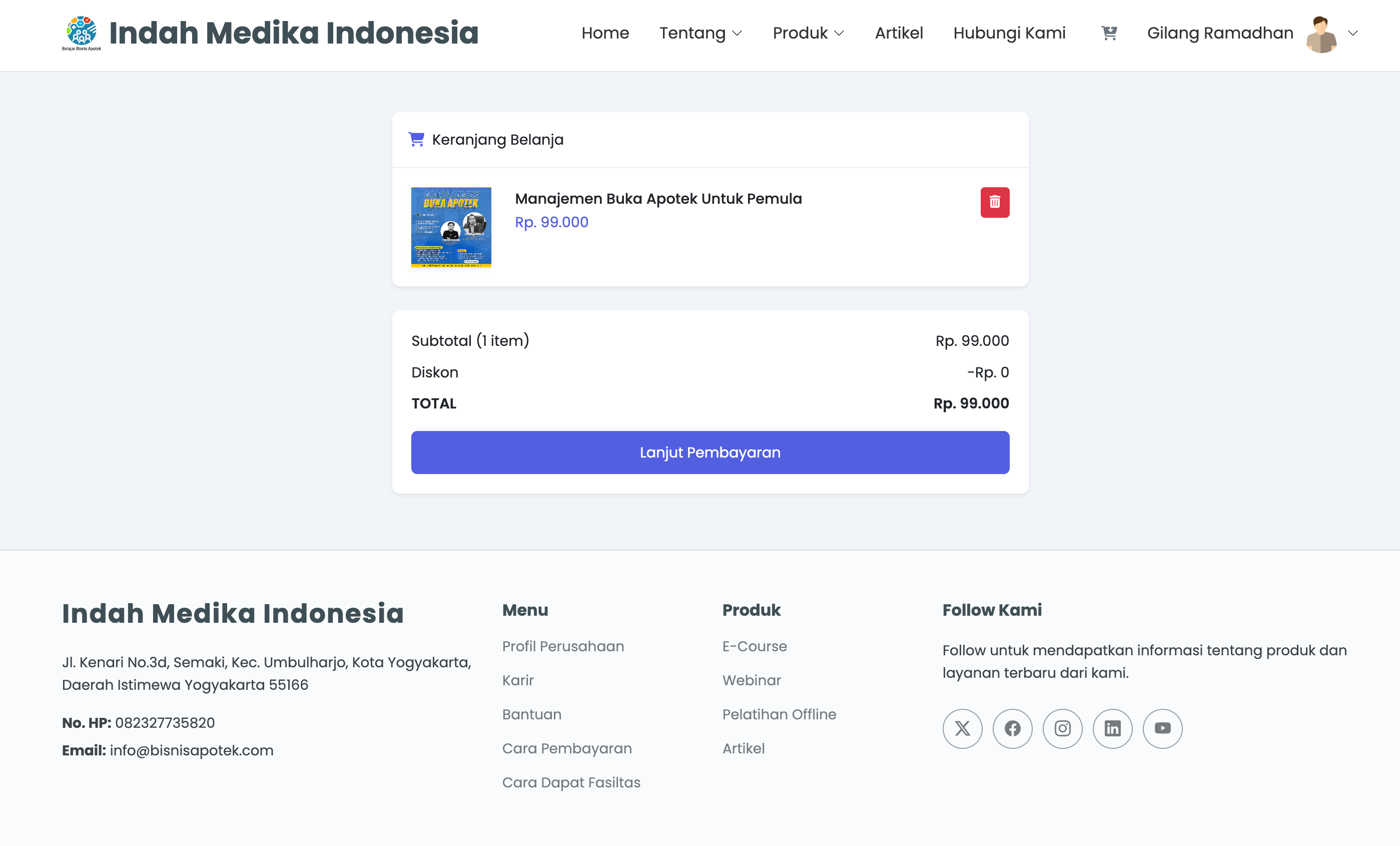Open the Instagram social icon
This screenshot has height=846, width=1400.
(1062, 728)
